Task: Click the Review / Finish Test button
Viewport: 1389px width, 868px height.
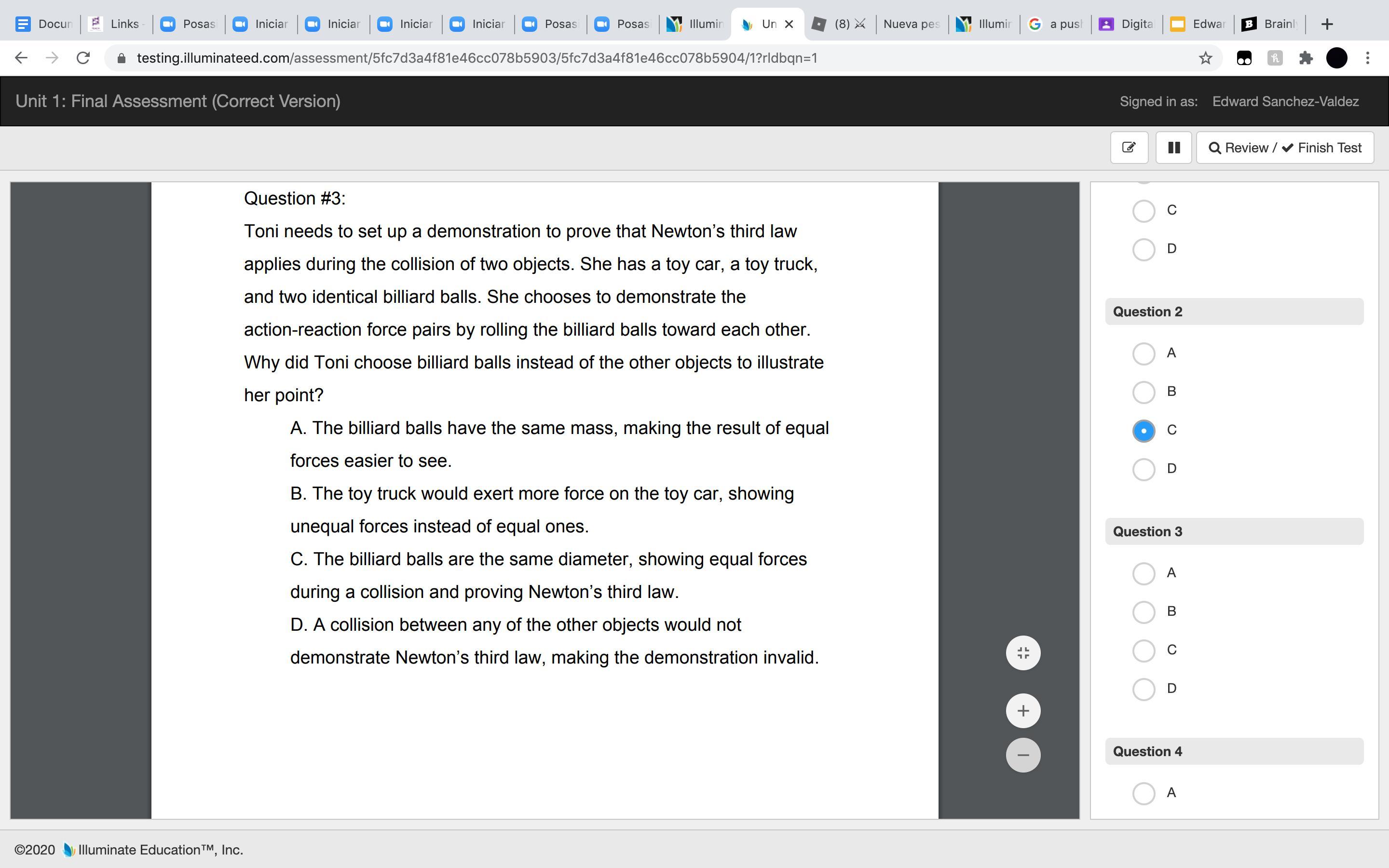Action: point(1284,148)
